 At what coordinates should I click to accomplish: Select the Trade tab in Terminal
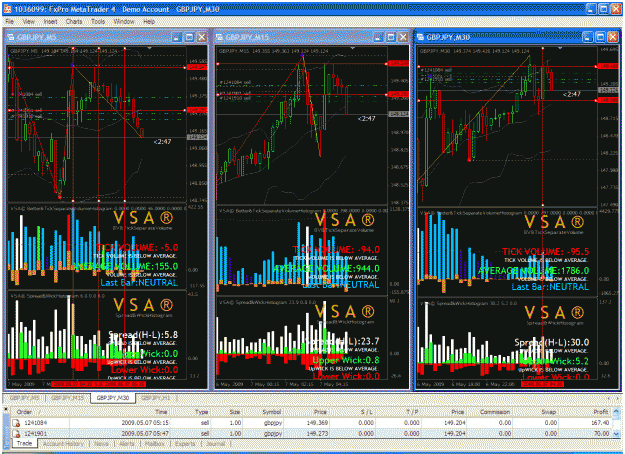(x=24, y=443)
